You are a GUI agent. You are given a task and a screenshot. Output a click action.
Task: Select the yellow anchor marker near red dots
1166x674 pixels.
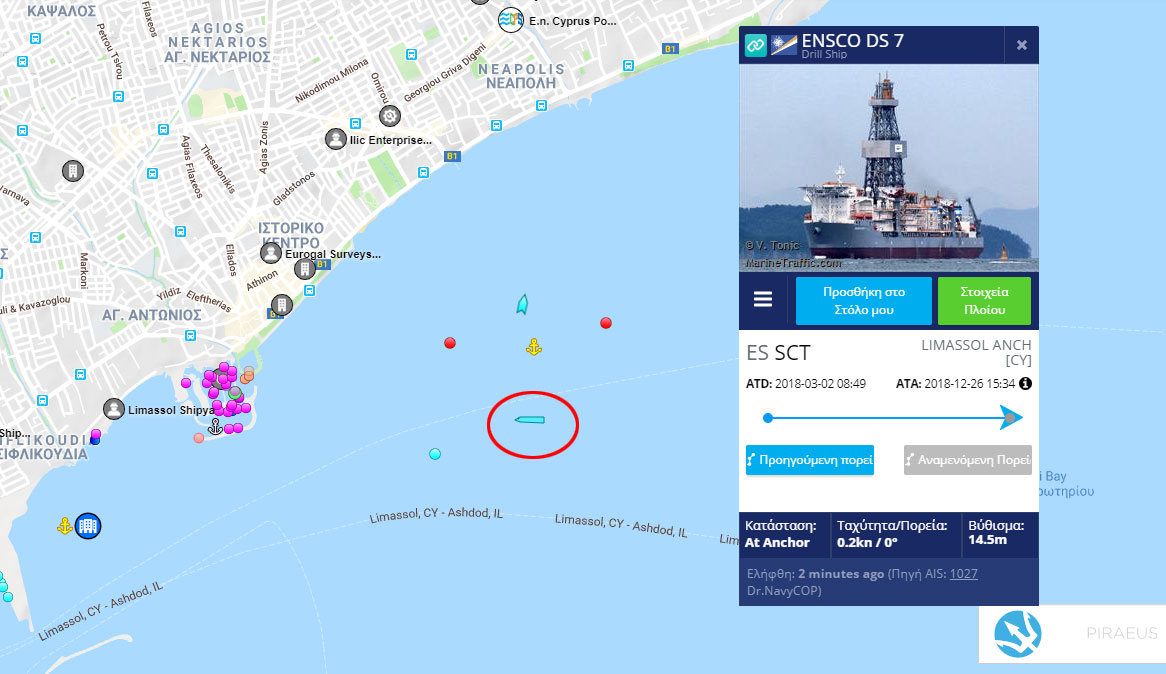coord(533,347)
